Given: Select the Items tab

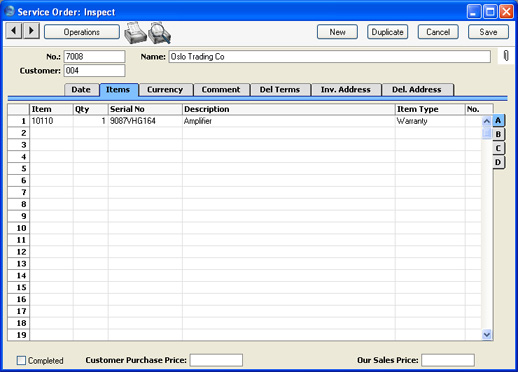Looking at the screenshot, I should [118, 90].
